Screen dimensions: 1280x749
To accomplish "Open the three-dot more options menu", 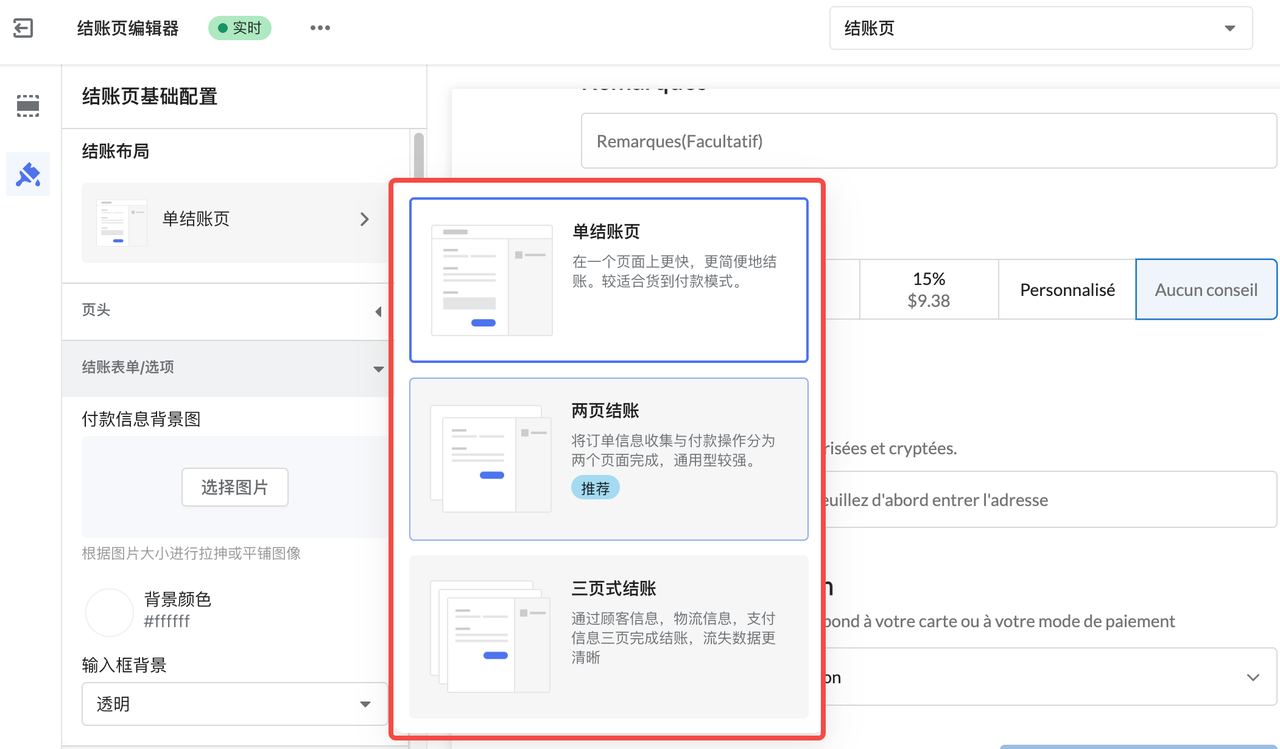I will pos(320,28).
